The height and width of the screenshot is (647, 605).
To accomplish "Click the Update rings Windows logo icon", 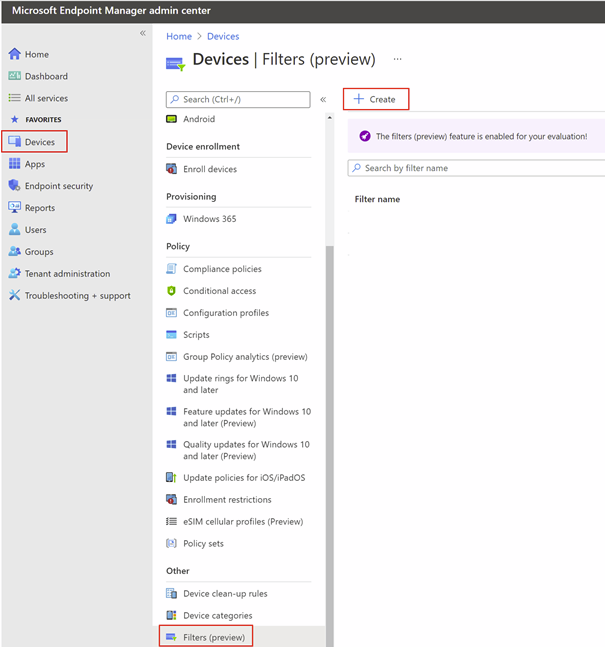I will click(x=171, y=378).
